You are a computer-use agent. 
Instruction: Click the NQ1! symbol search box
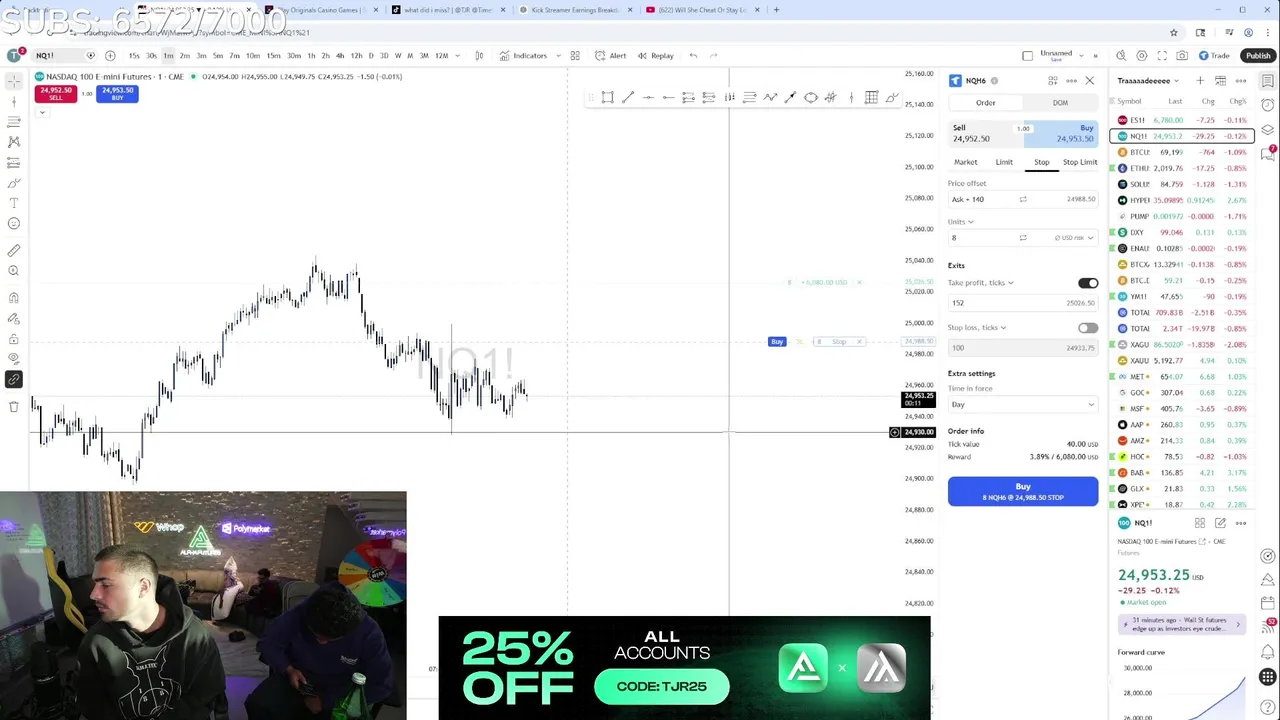coord(62,56)
